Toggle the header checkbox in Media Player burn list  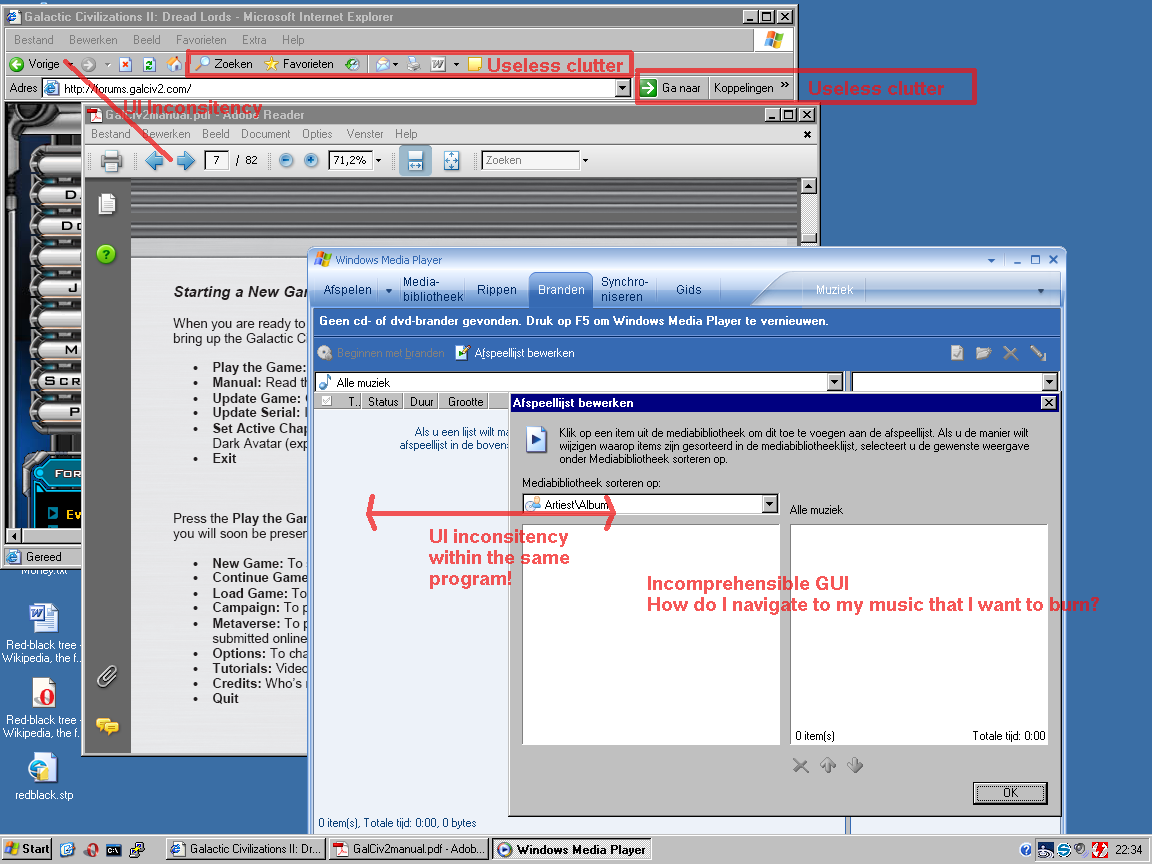tap(327, 401)
